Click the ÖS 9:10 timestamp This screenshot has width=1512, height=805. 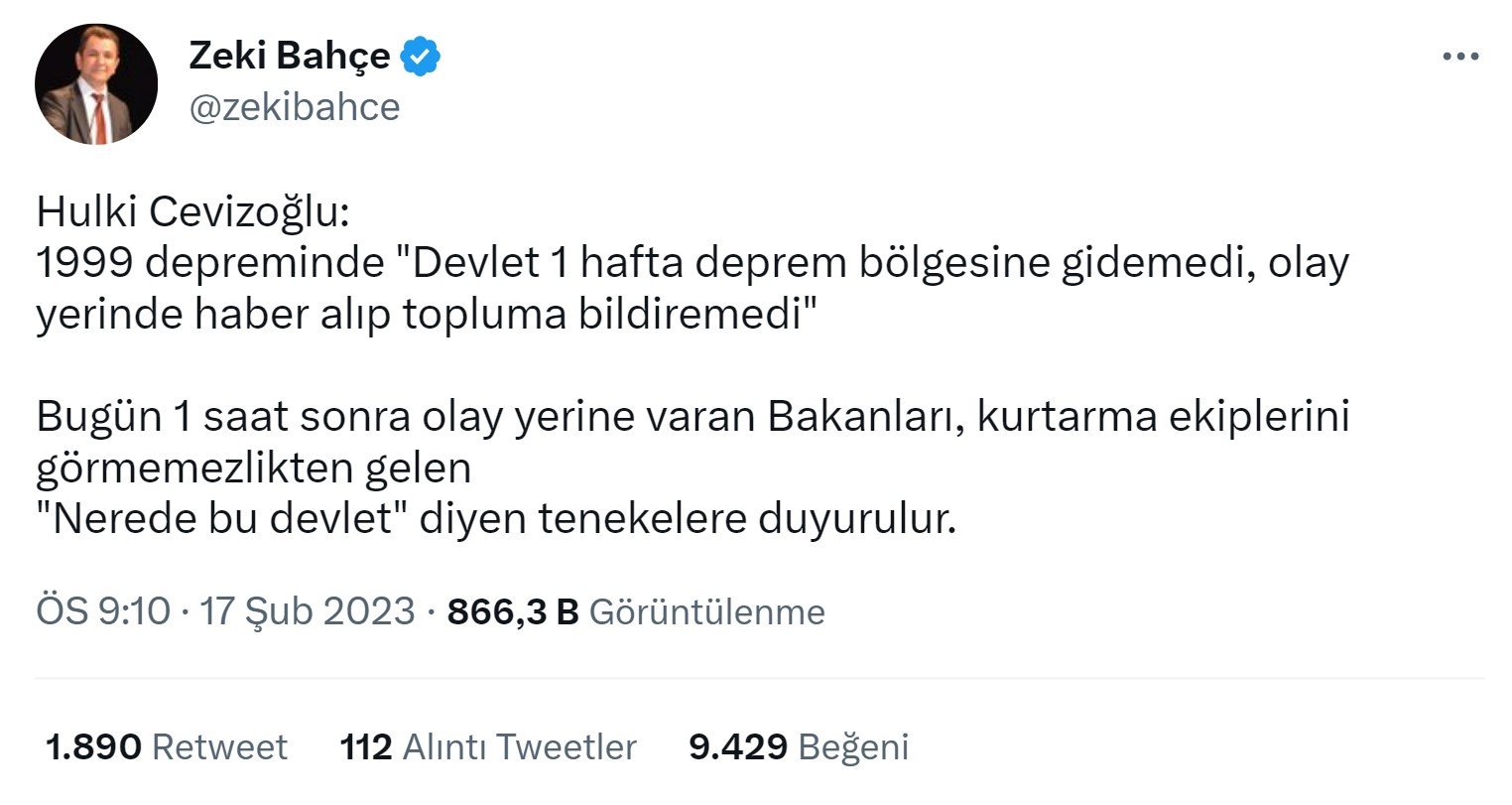[103, 610]
